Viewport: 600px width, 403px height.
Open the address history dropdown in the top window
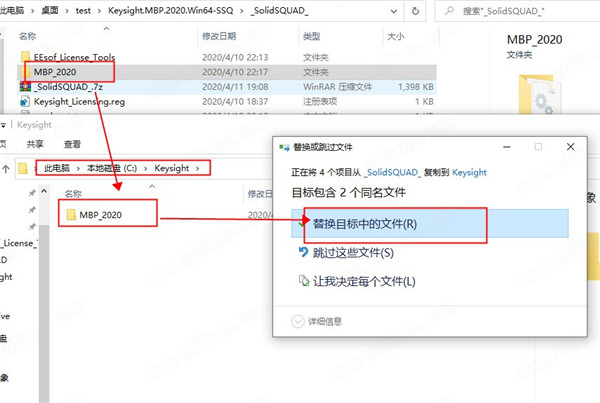(393, 11)
